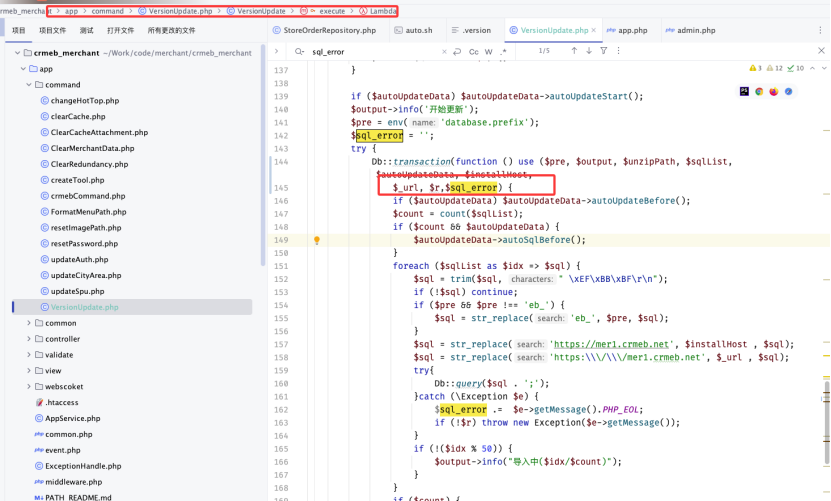The image size is (831, 501).
Task: Toggle whole words (W) search option
Action: (486, 51)
